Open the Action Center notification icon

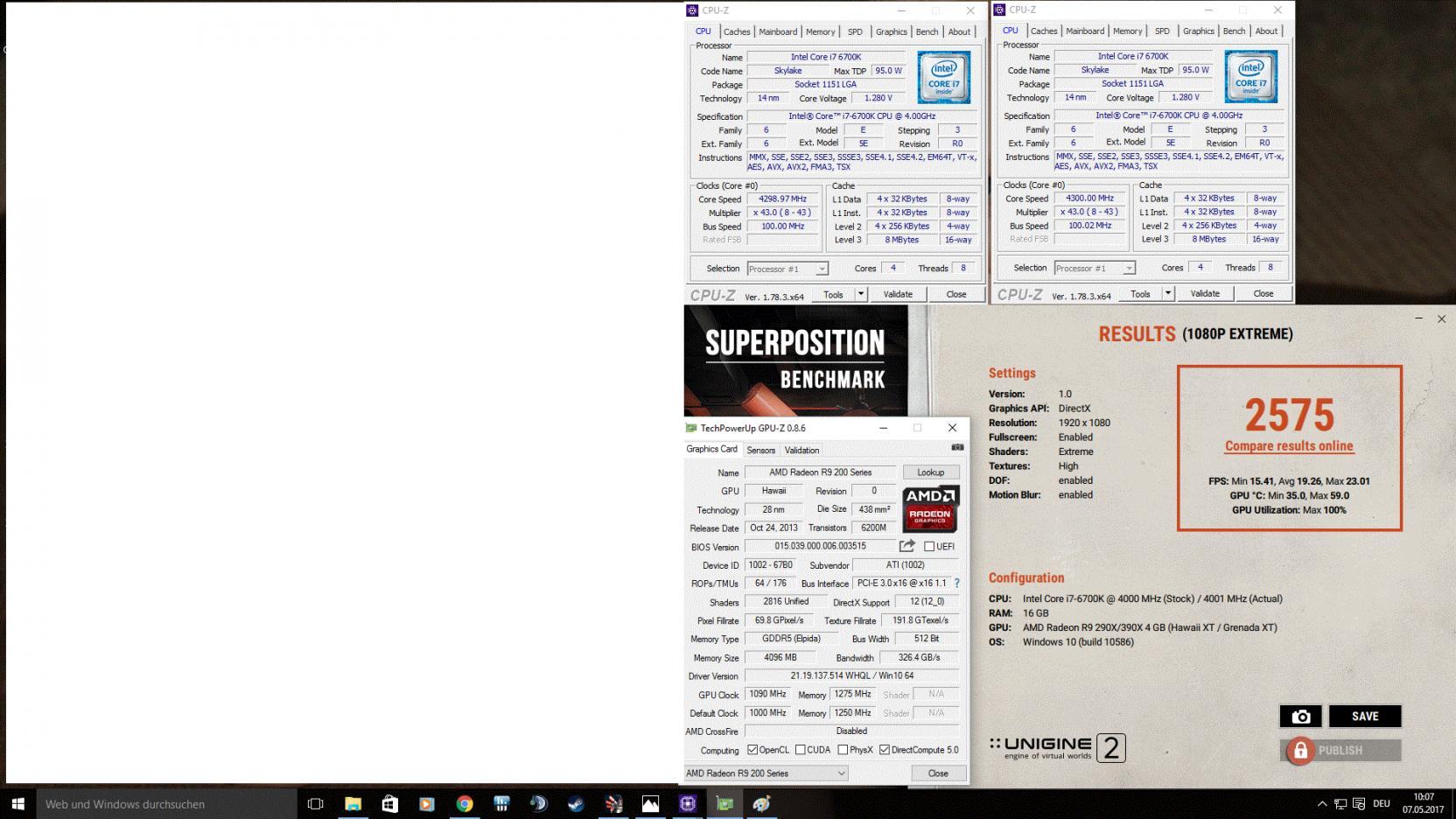coord(1360,803)
